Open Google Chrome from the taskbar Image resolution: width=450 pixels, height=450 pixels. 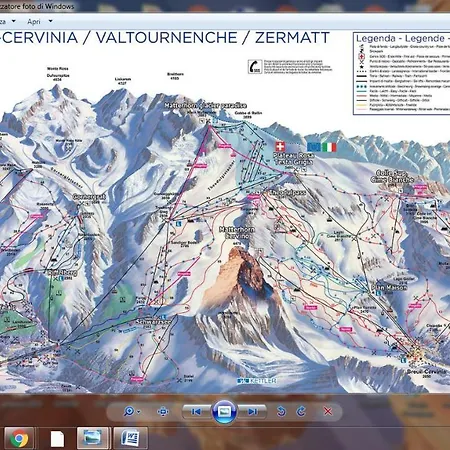(x=19, y=439)
